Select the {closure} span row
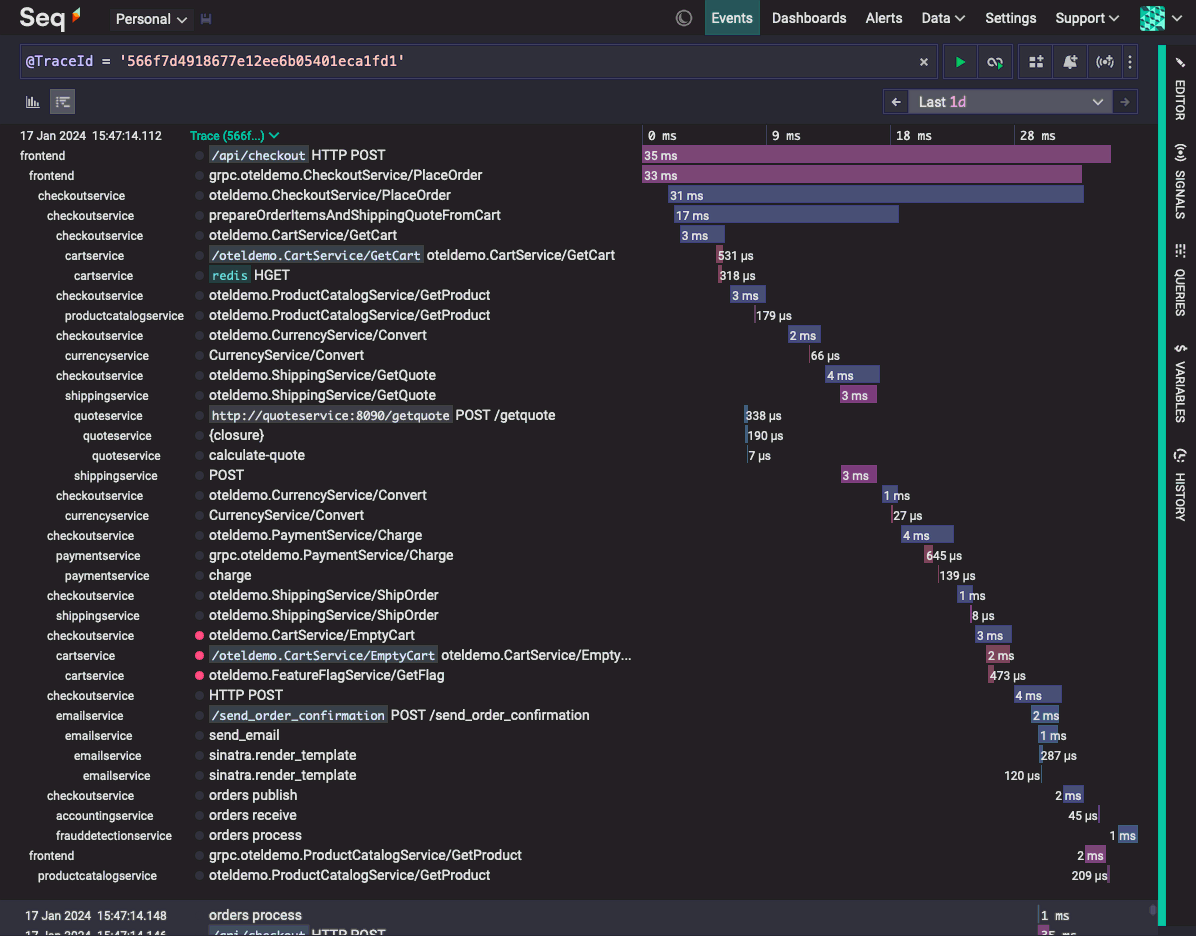This screenshot has width=1196, height=936. click(x=236, y=436)
